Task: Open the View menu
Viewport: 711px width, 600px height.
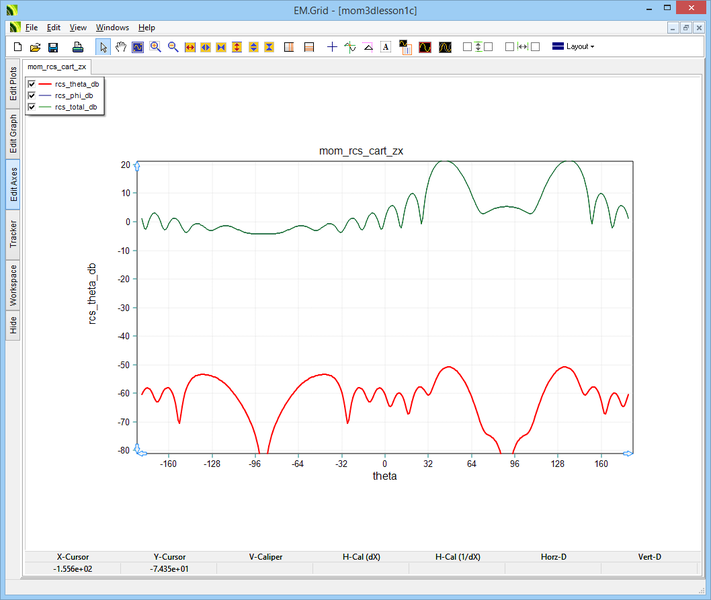Action: click(78, 28)
